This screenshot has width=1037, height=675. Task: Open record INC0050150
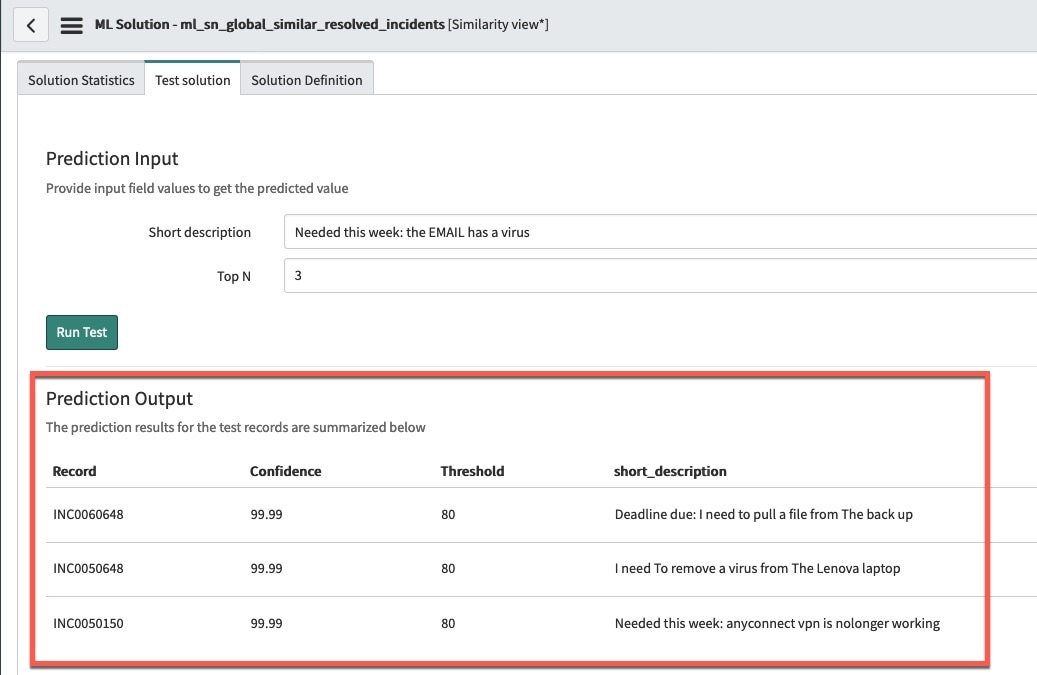pos(88,622)
